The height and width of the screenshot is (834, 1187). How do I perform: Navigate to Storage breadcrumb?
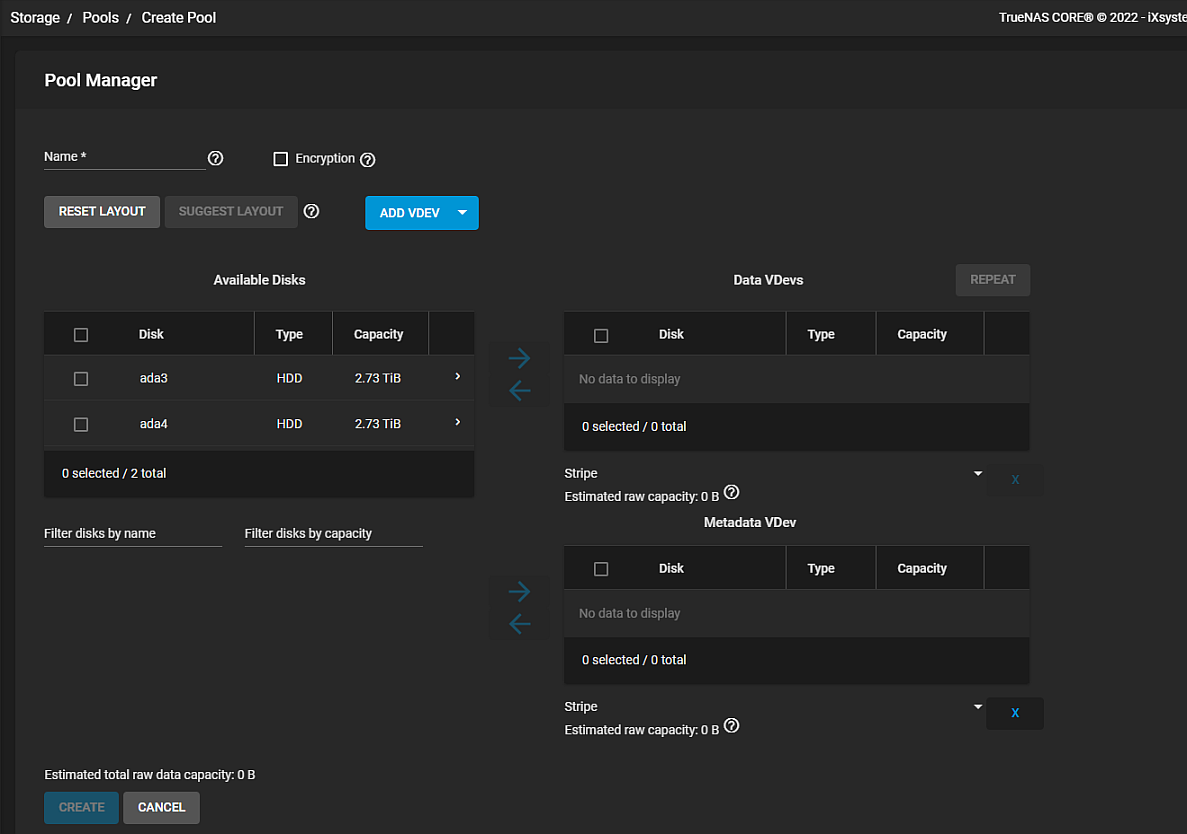tap(35, 17)
